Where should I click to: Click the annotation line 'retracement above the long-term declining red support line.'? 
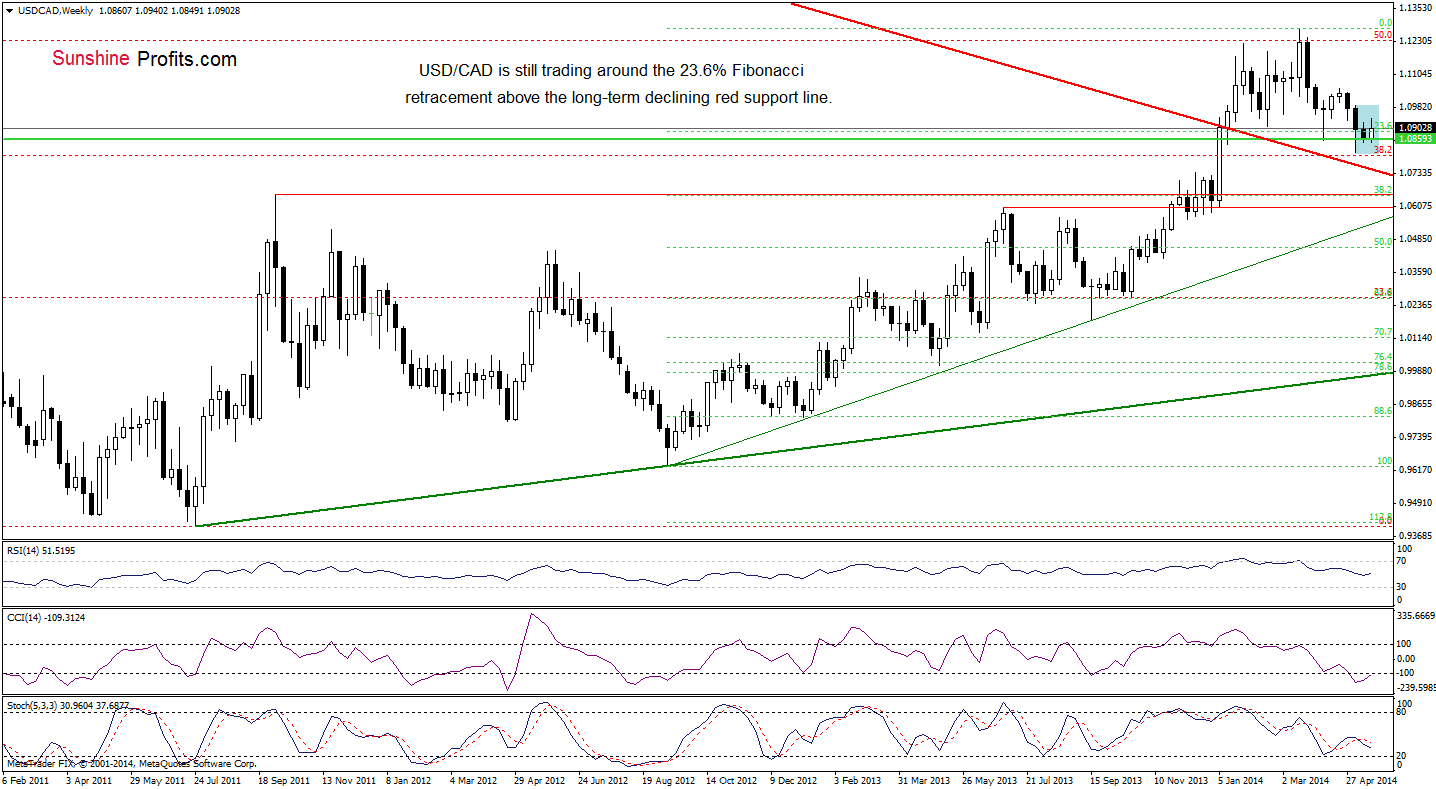pyautogui.click(x=618, y=98)
